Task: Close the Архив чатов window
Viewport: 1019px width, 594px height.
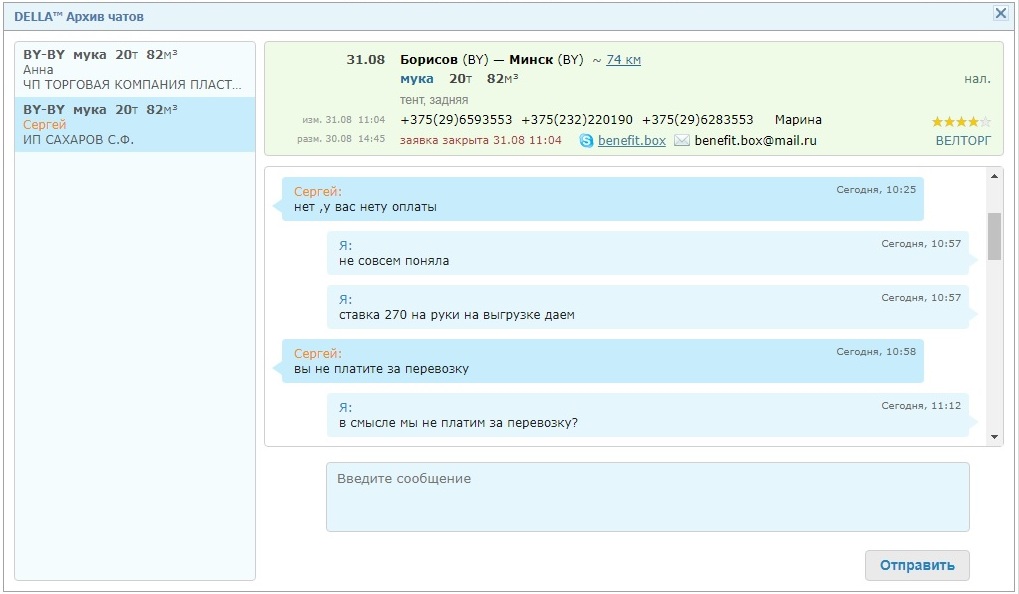Action: (1000, 14)
